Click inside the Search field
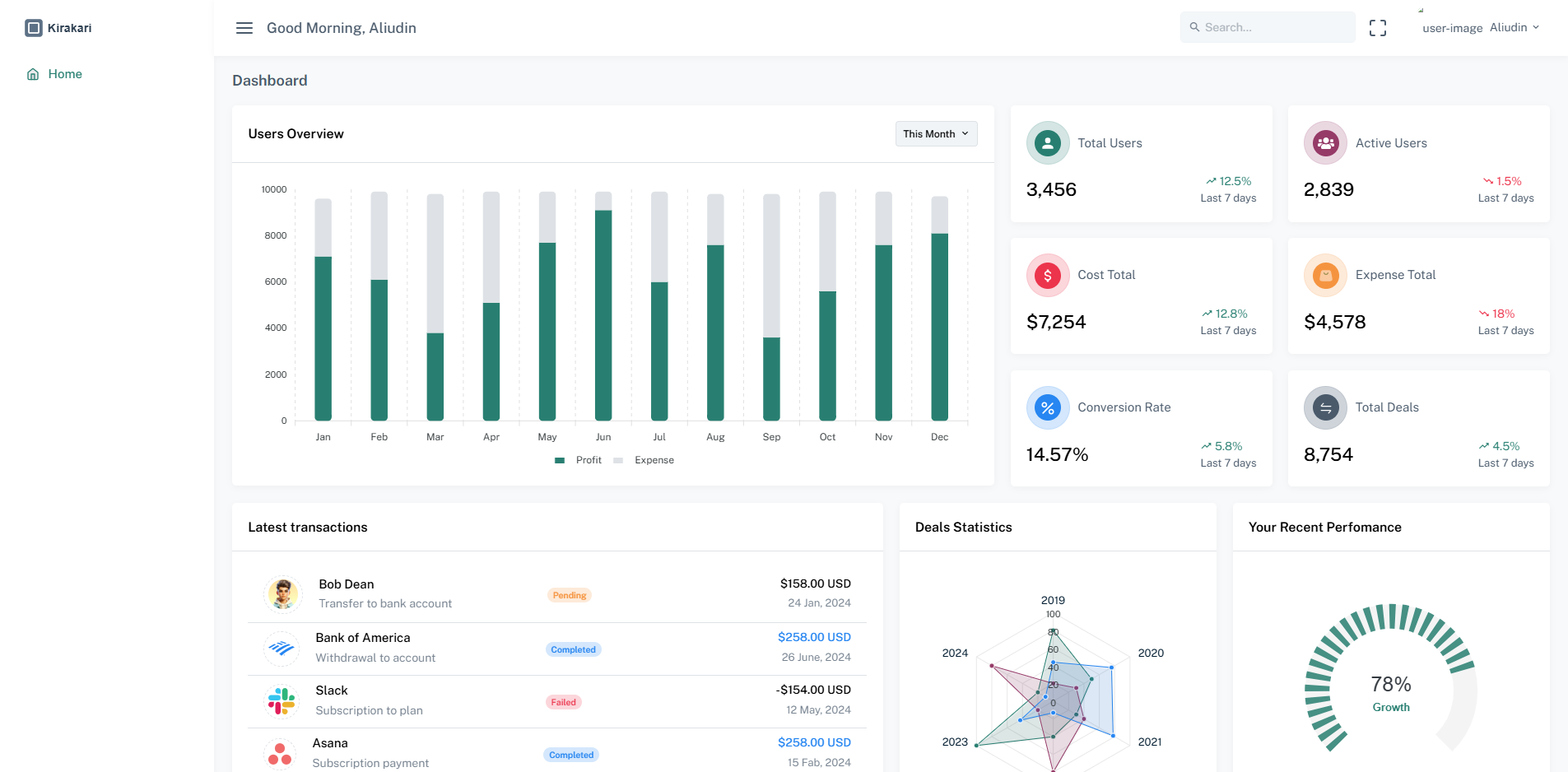Image resolution: width=1568 pixels, height=772 pixels. pos(1268,27)
